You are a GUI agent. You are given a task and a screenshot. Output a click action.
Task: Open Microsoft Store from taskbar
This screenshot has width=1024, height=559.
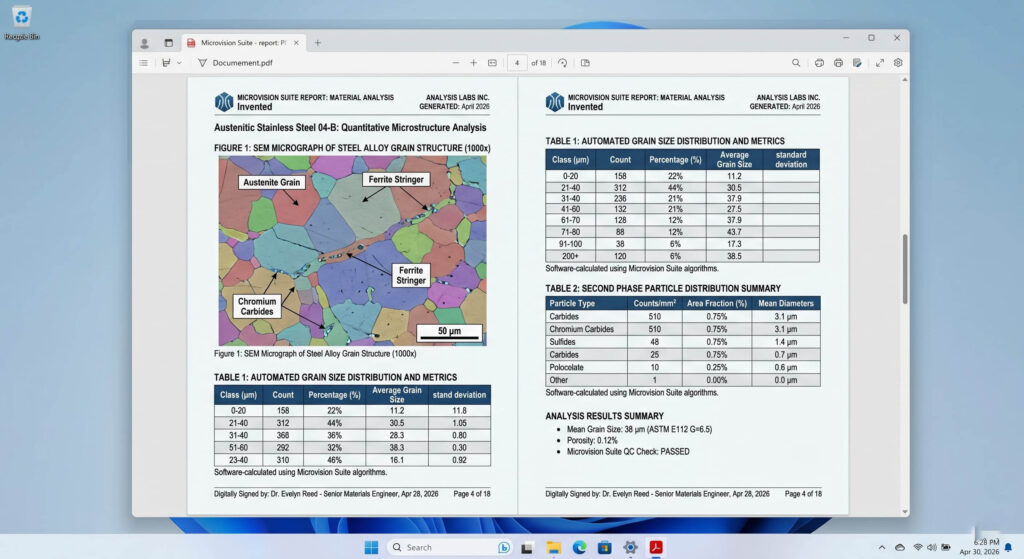(x=605, y=547)
